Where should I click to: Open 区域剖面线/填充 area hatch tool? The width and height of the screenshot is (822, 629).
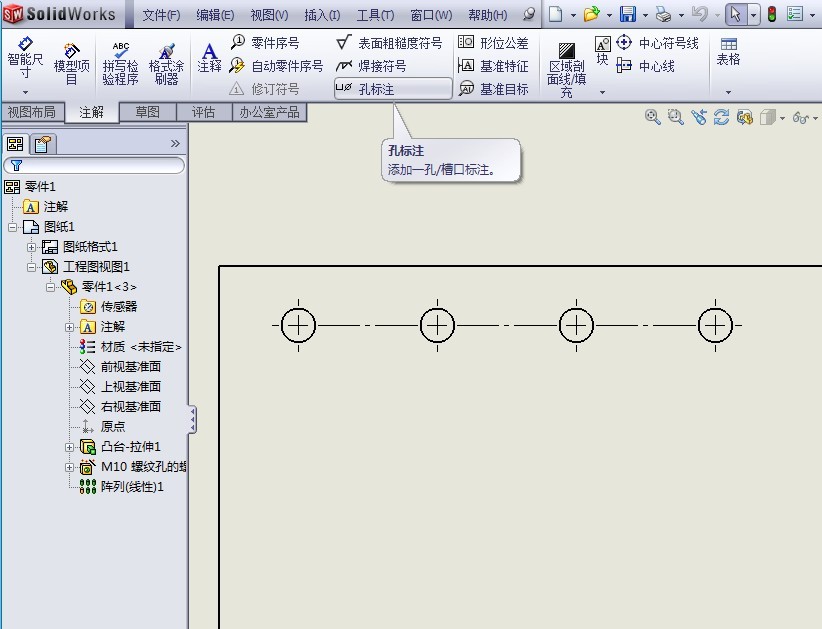click(x=566, y=70)
